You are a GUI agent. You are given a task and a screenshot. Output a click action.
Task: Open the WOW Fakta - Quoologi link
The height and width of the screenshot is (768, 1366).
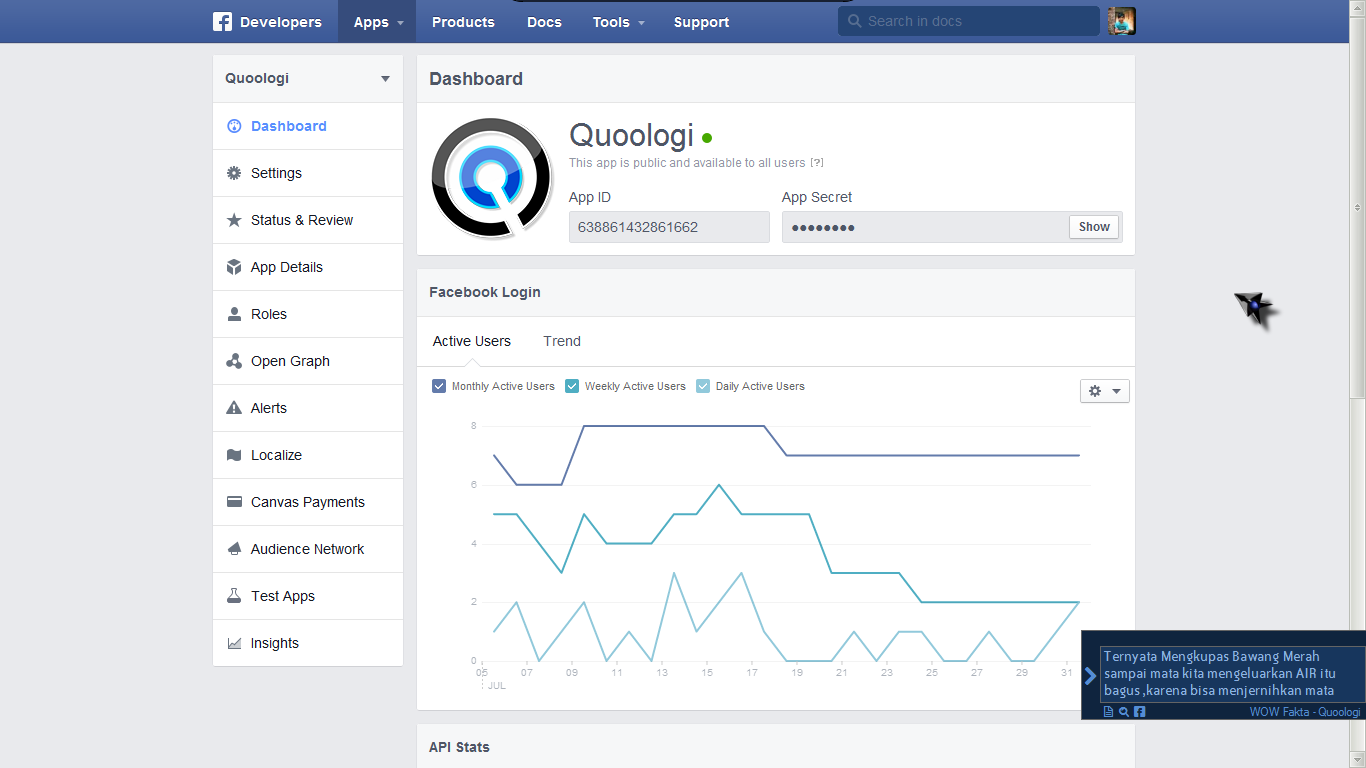[1305, 712]
